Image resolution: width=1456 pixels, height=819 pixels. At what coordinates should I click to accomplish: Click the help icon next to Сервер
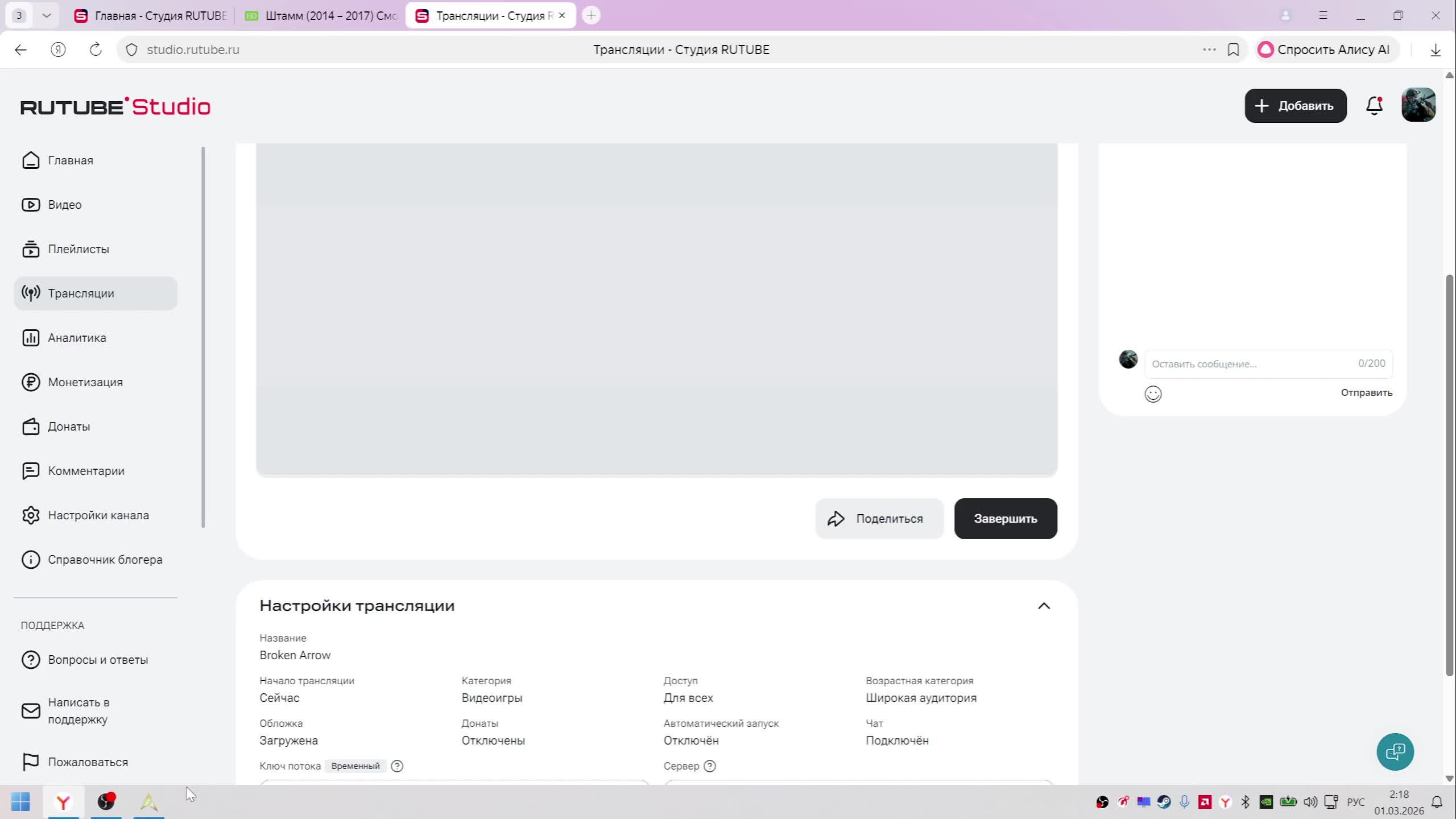click(710, 766)
